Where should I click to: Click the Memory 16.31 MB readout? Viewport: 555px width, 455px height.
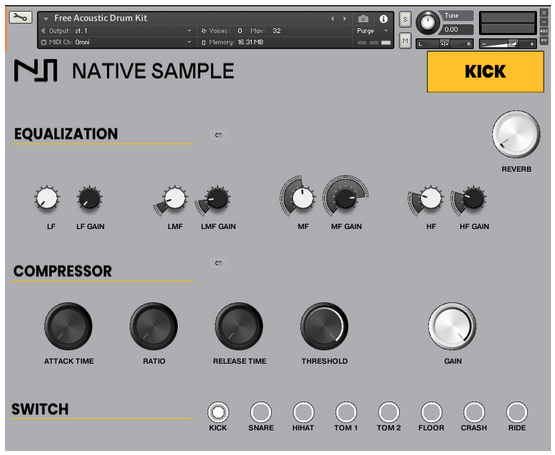(x=233, y=42)
